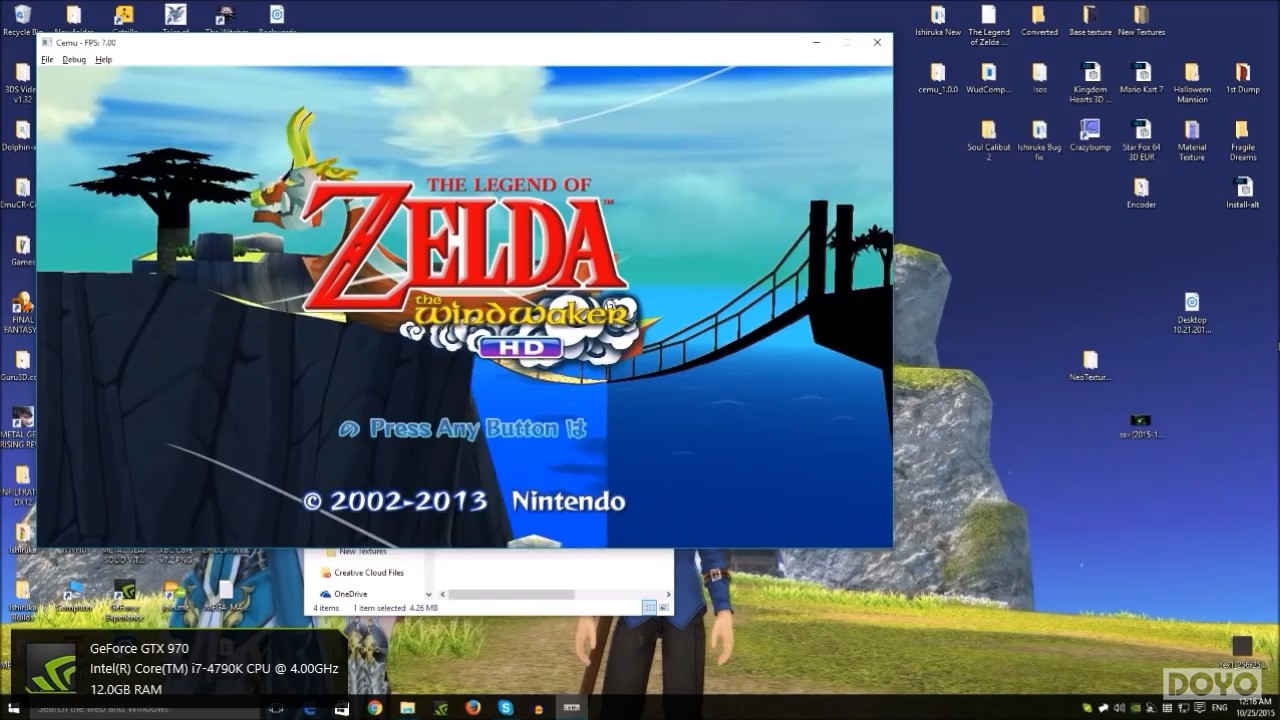Open the Windows Store taskbar icon
1280x720 pixels.
point(342,708)
